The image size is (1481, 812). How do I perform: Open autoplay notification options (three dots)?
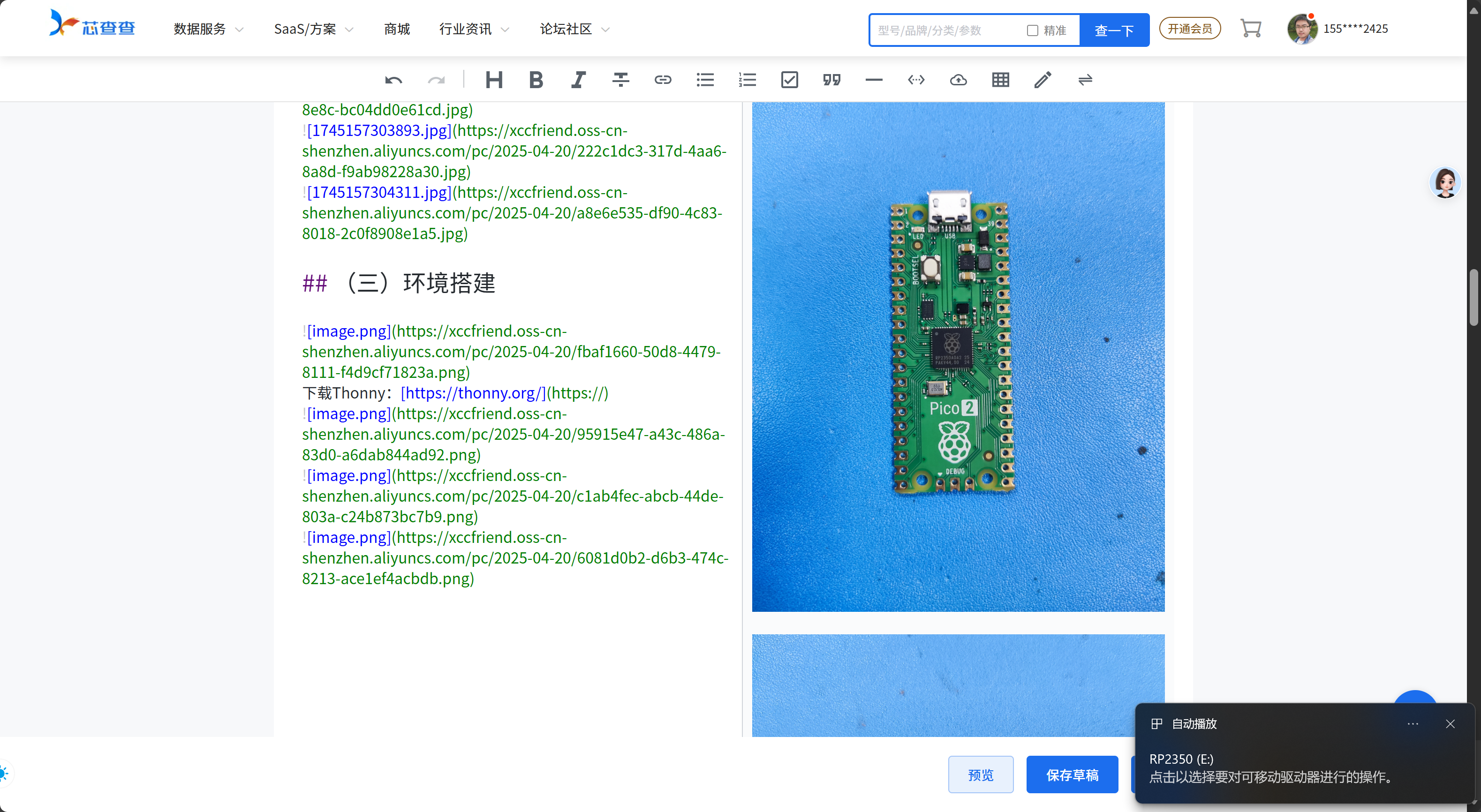tap(1413, 723)
